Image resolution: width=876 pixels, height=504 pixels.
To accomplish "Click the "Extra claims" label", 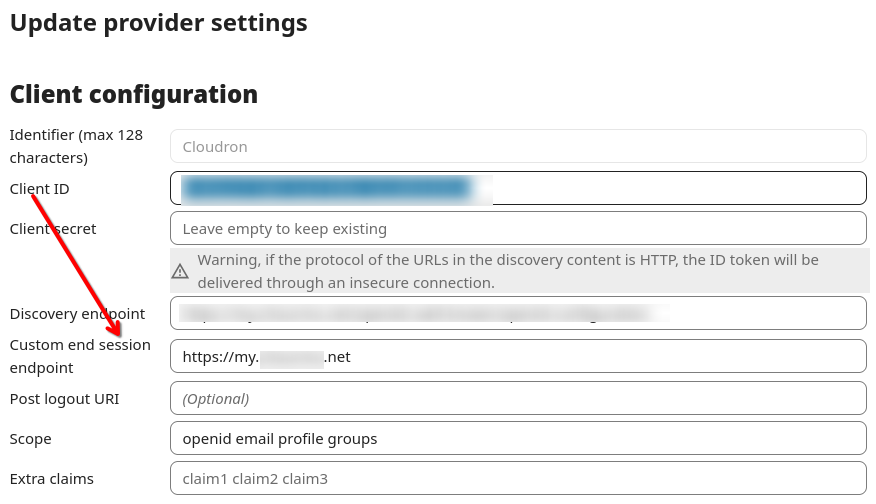I will (x=52, y=478).
